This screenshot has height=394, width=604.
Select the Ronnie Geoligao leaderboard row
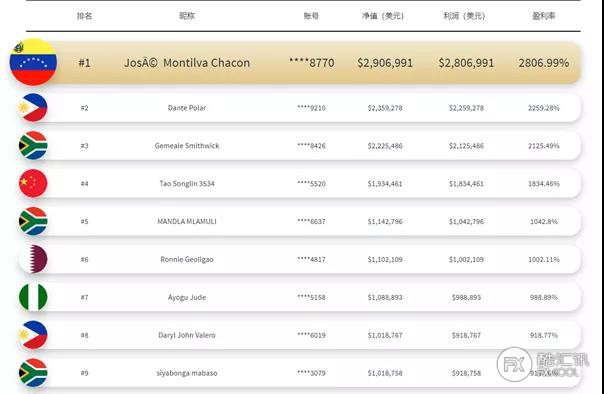[x=300, y=259]
